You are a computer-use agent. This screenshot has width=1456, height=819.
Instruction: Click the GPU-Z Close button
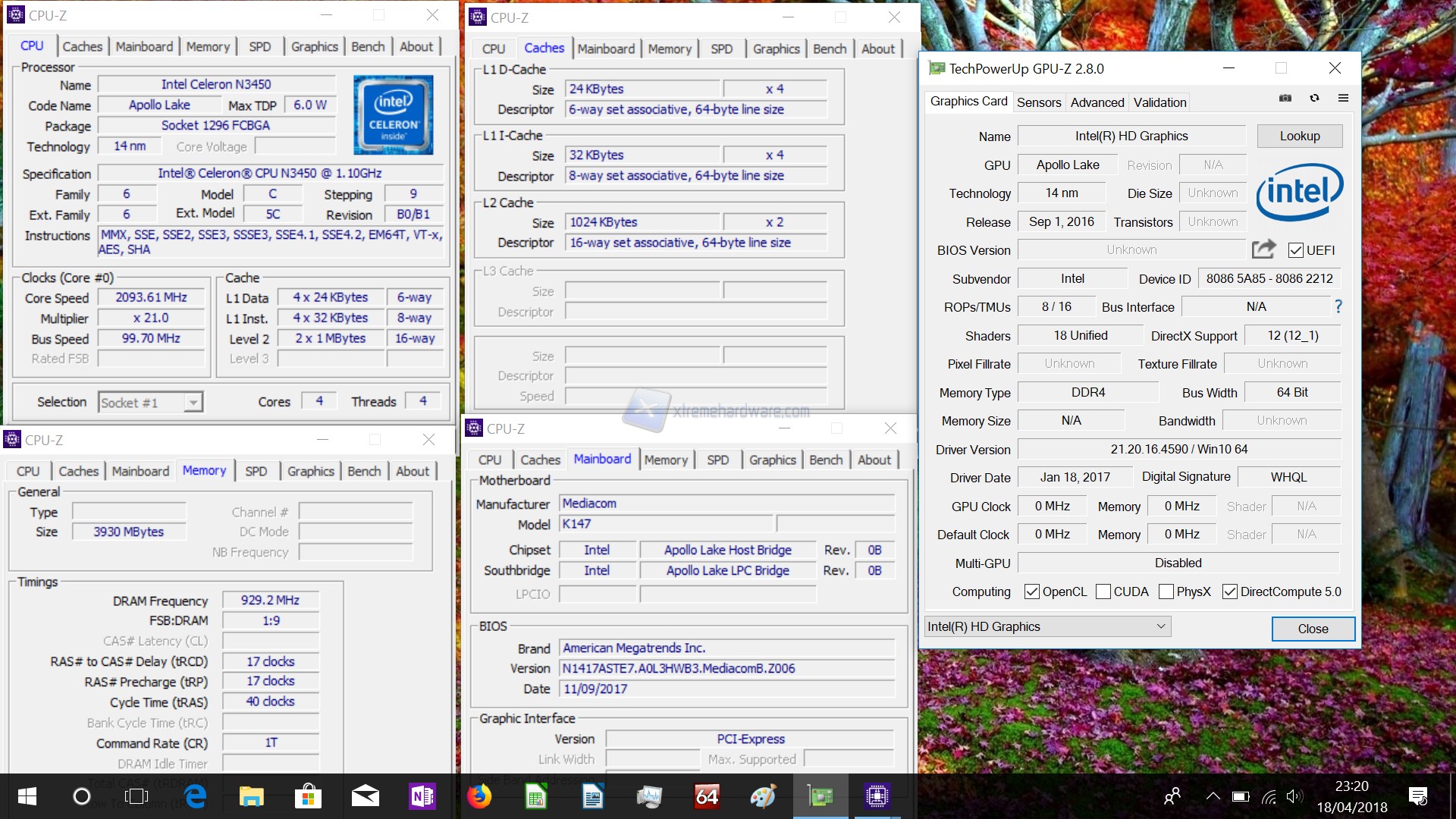[x=1313, y=629]
